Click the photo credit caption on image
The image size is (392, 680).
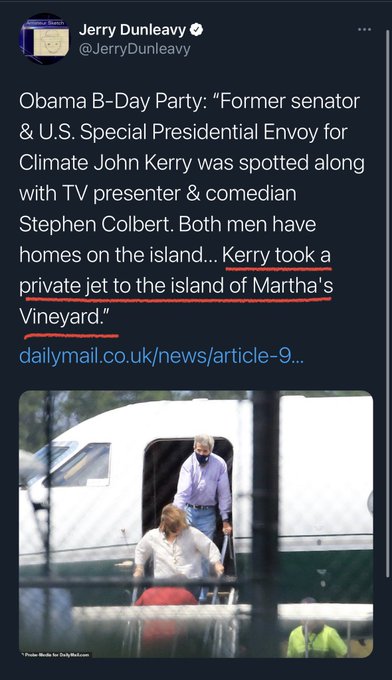point(56,654)
